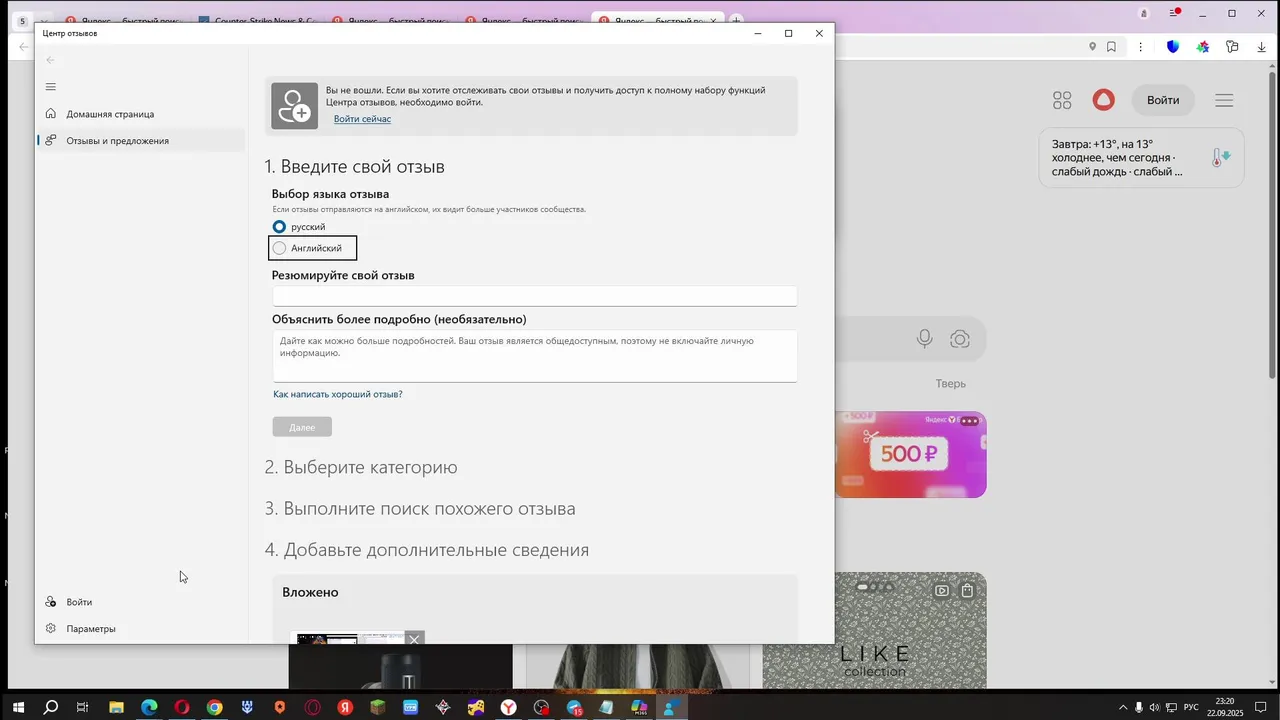Open the hamburger navigation menu in Feedback Hub

(51, 87)
